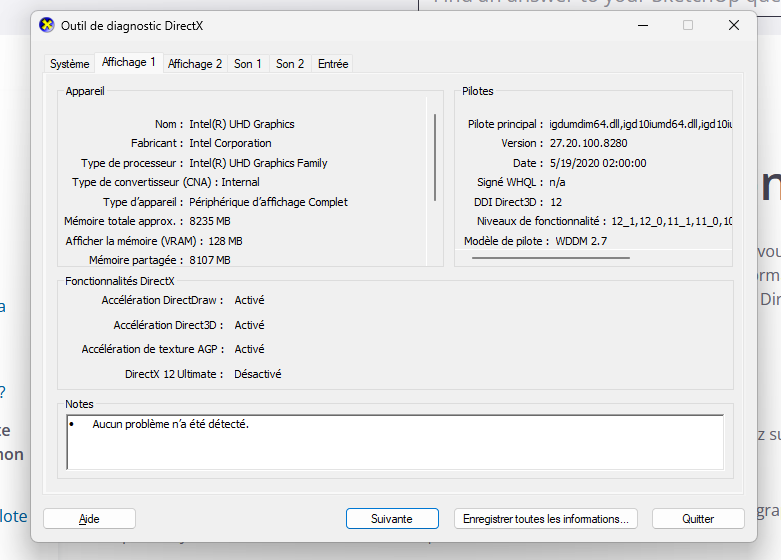The height and width of the screenshot is (560, 781).
Task: Click the total memory value 8235 MB
Action: 210,221
